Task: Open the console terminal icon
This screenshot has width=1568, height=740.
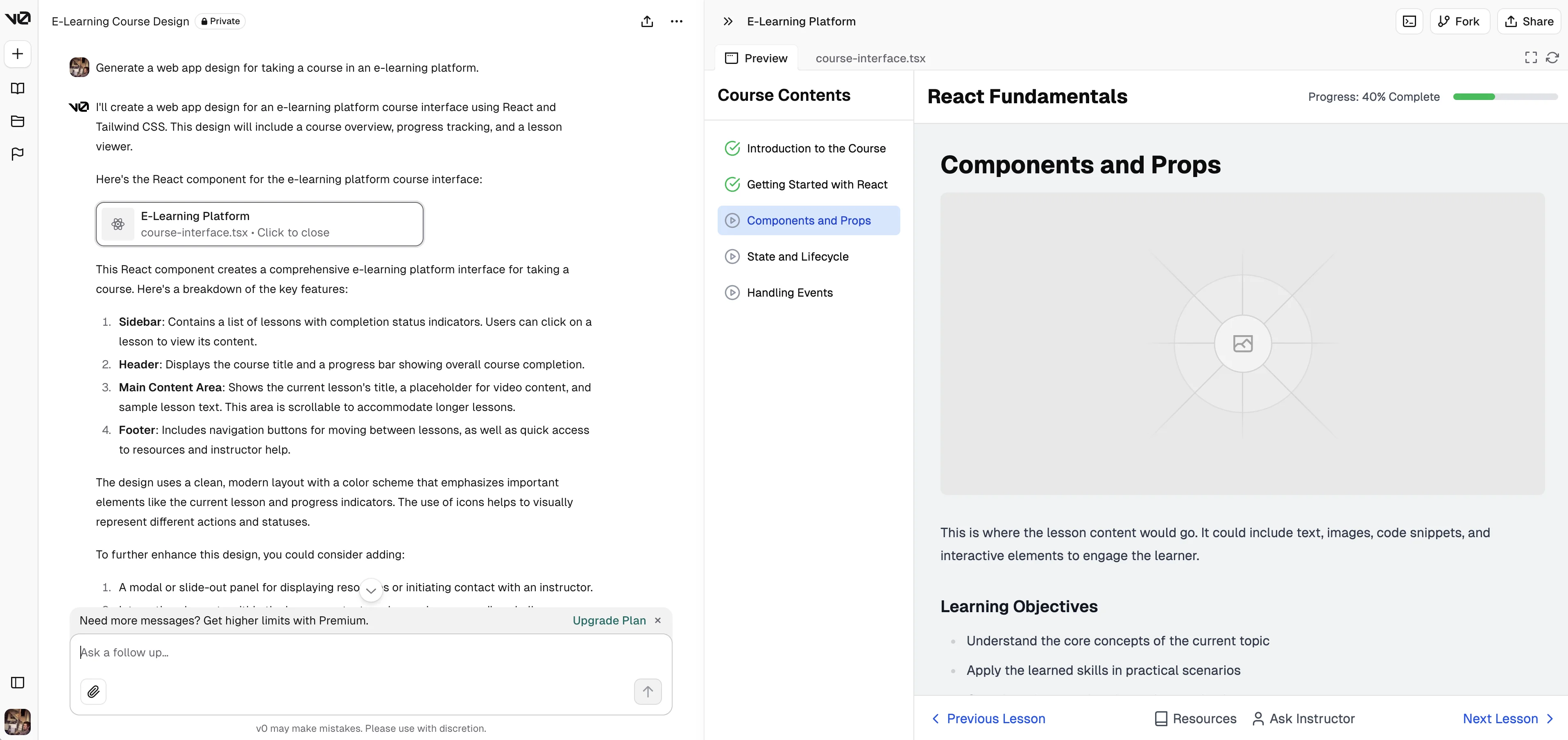Action: click(1409, 21)
